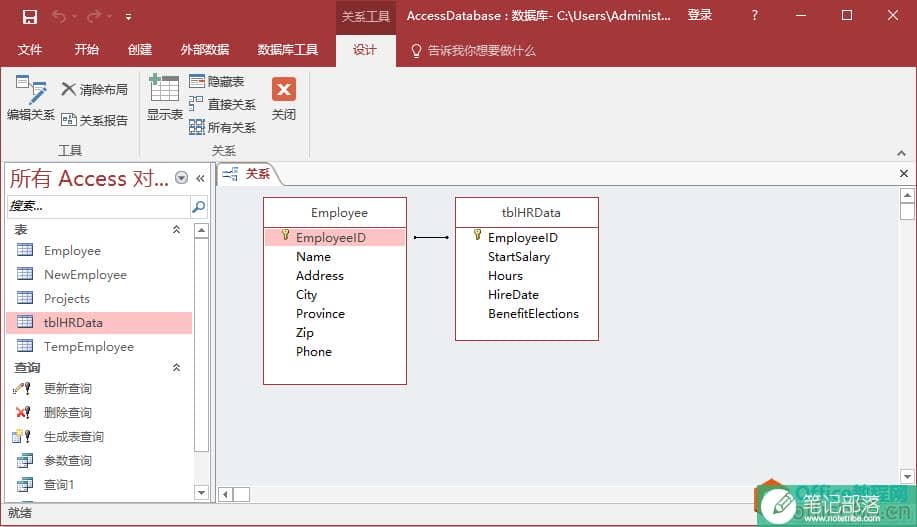Click horizontal scrollbar left arrow
Viewport: 917px width, 527px height.
(x=226, y=494)
